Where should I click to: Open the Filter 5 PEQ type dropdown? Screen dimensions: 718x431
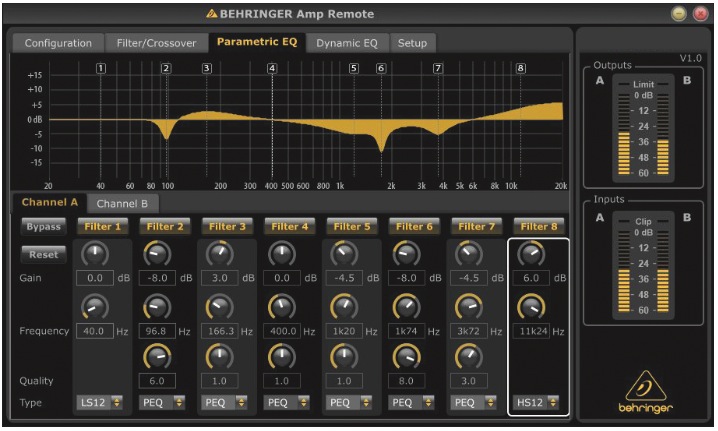(x=351, y=403)
